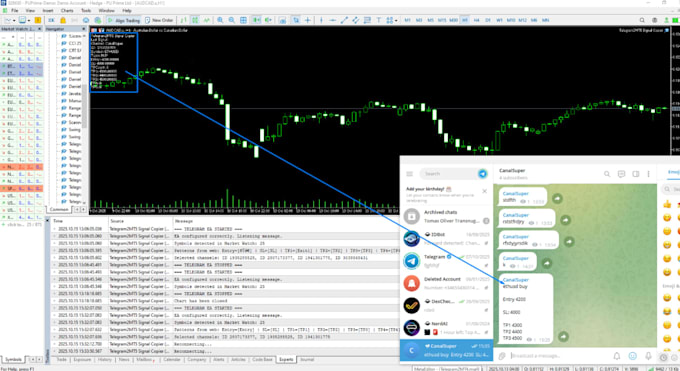
Task: Click the zoom out chart icon
Action: pos(232,20)
